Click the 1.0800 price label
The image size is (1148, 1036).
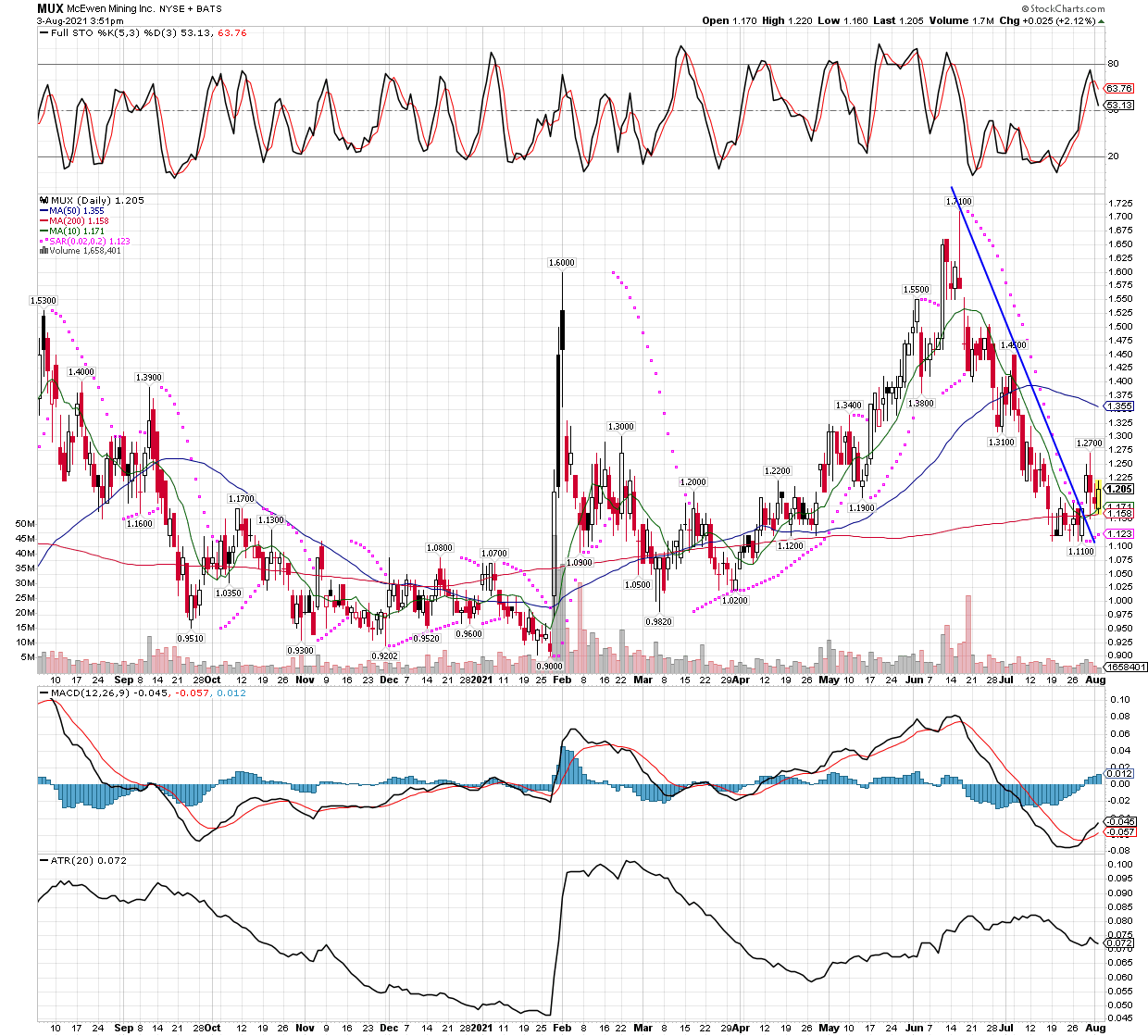[x=439, y=548]
